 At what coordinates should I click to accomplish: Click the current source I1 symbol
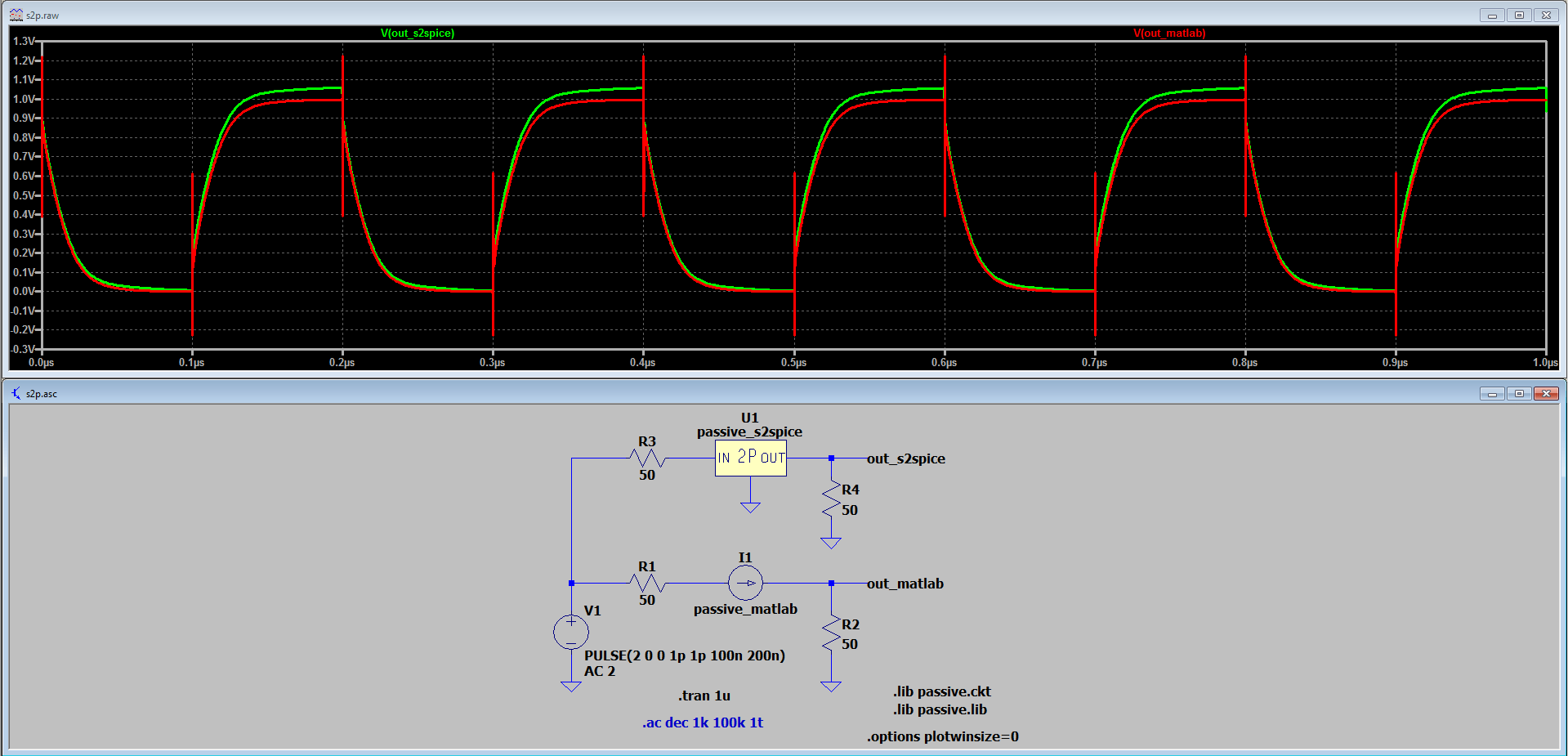click(x=744, y=583)
